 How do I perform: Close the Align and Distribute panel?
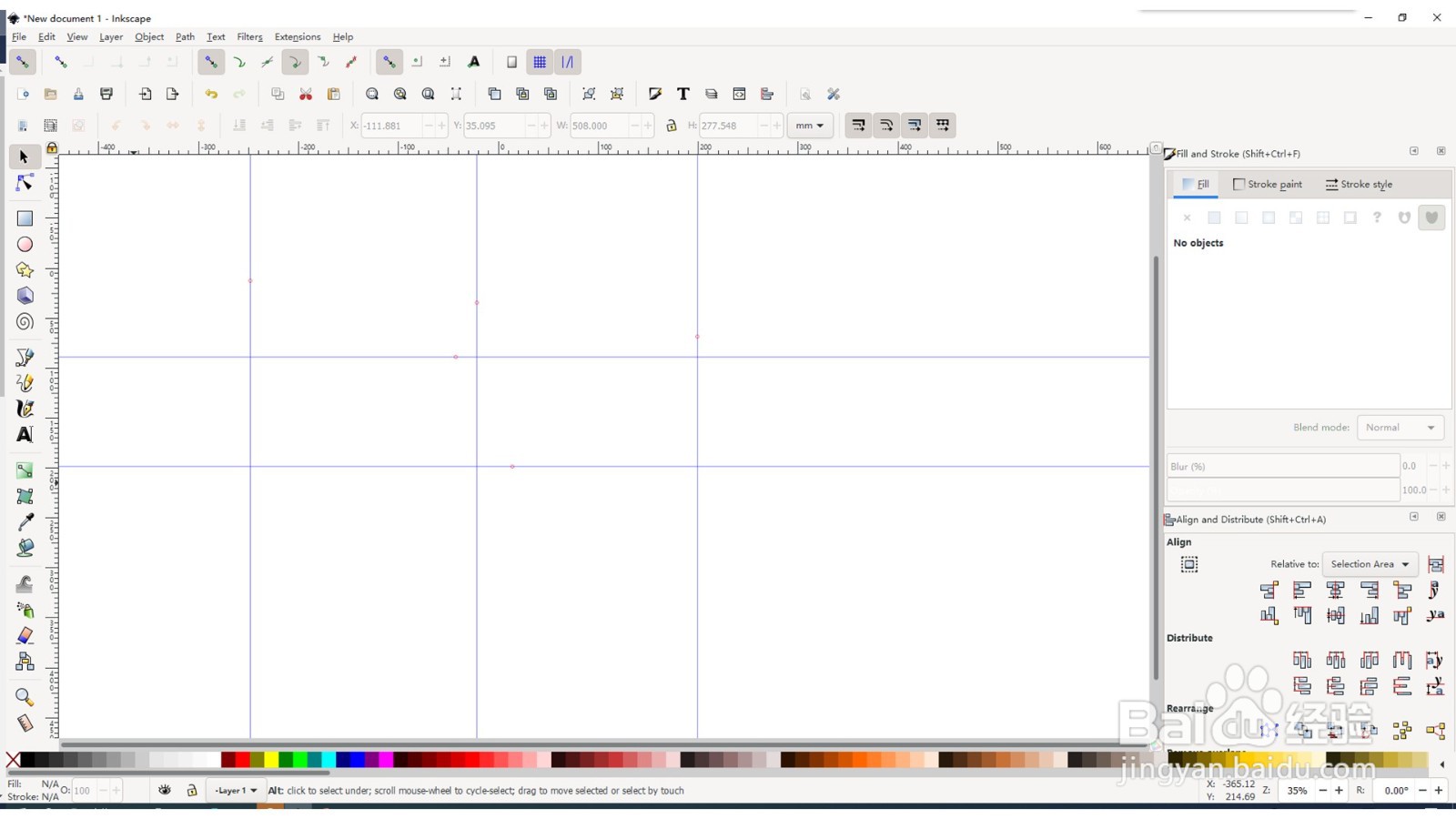[x=1441, y=517]
